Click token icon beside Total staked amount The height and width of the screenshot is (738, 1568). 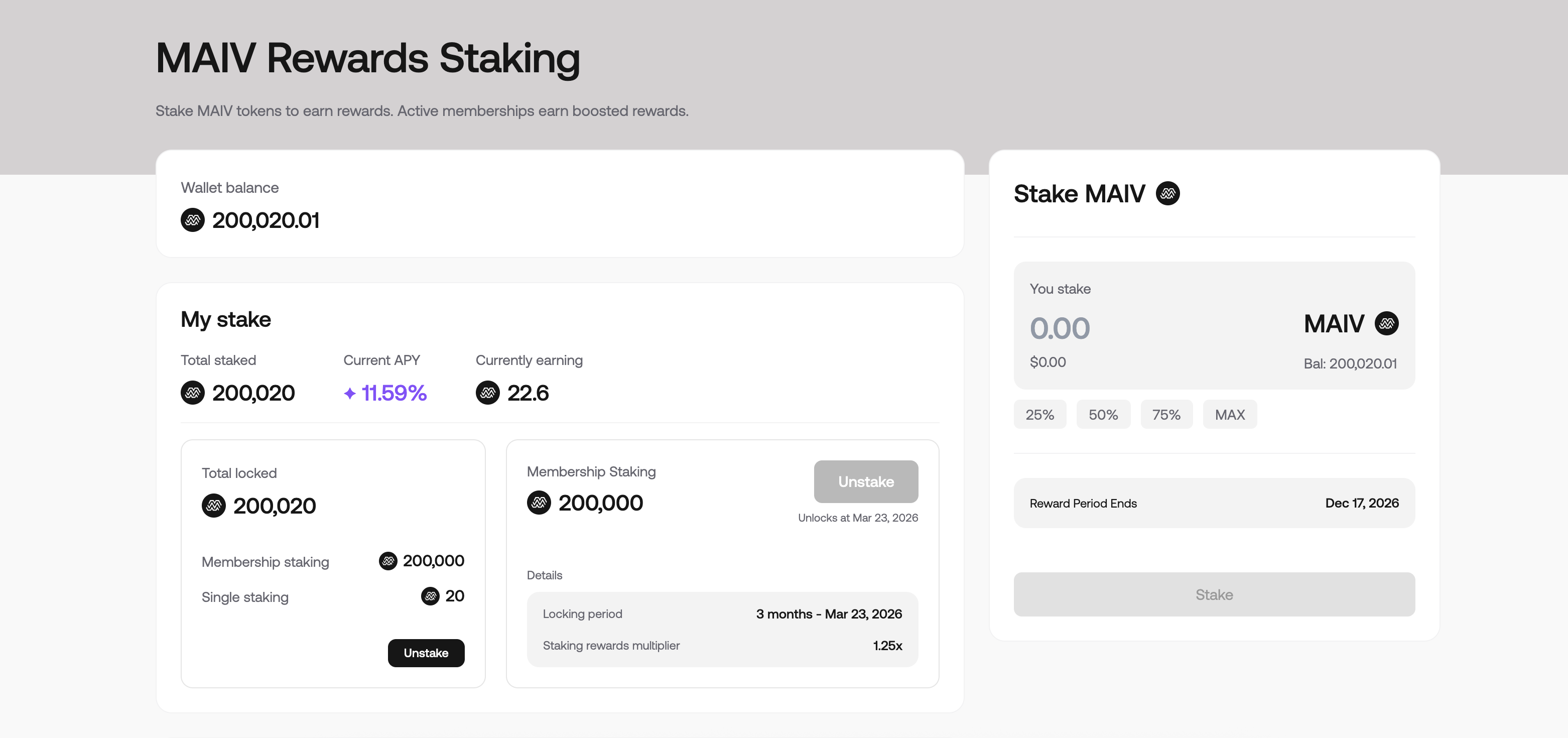[192, 393]
